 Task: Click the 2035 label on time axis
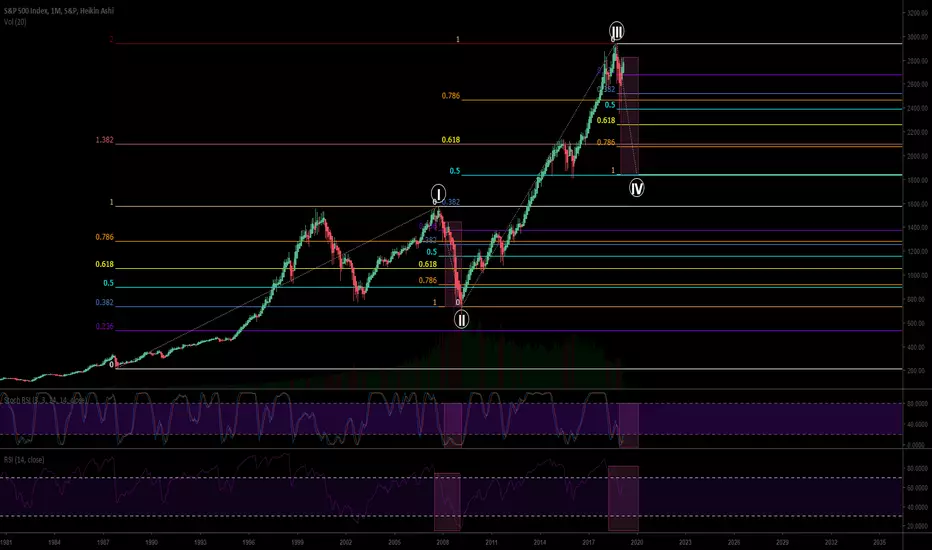879,542
